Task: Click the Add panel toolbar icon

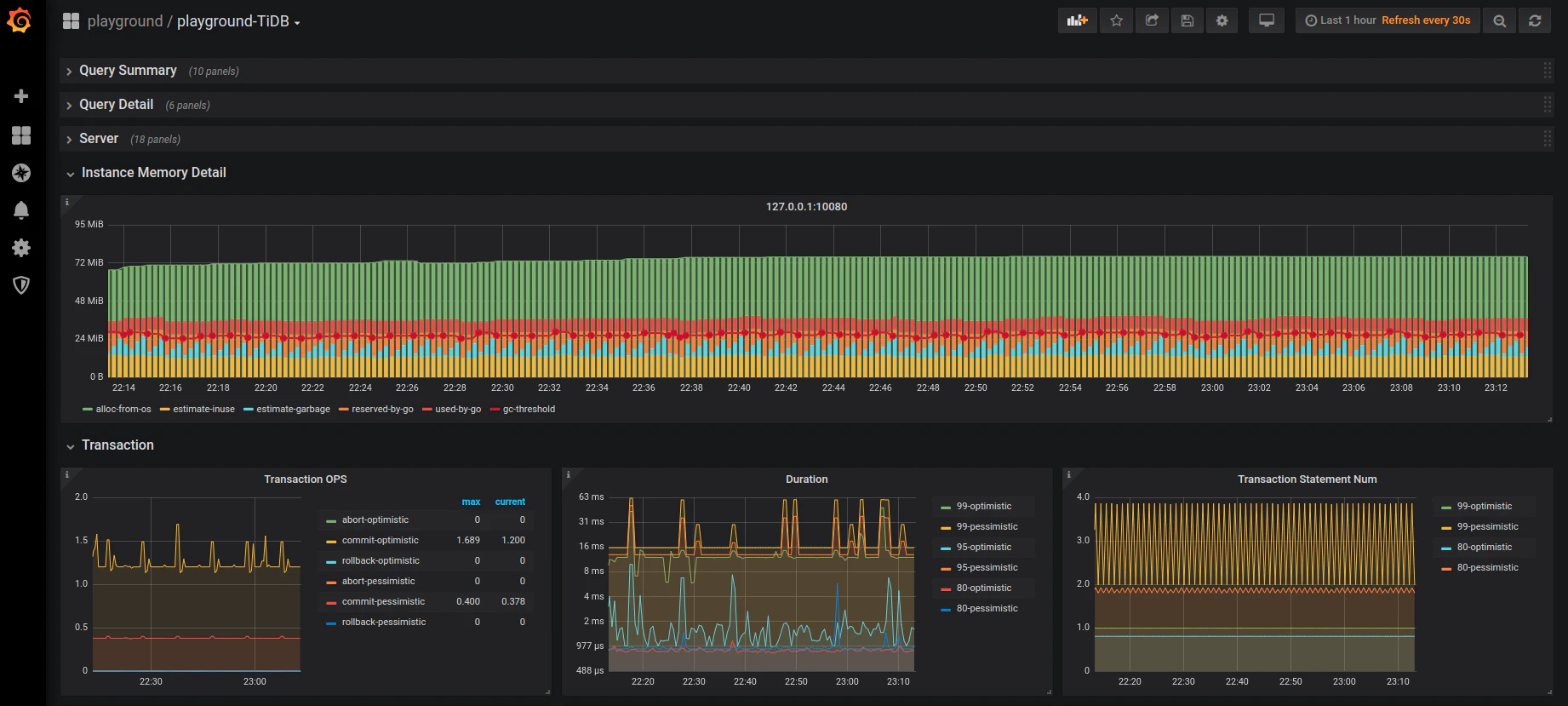Action: [1077, 20]
